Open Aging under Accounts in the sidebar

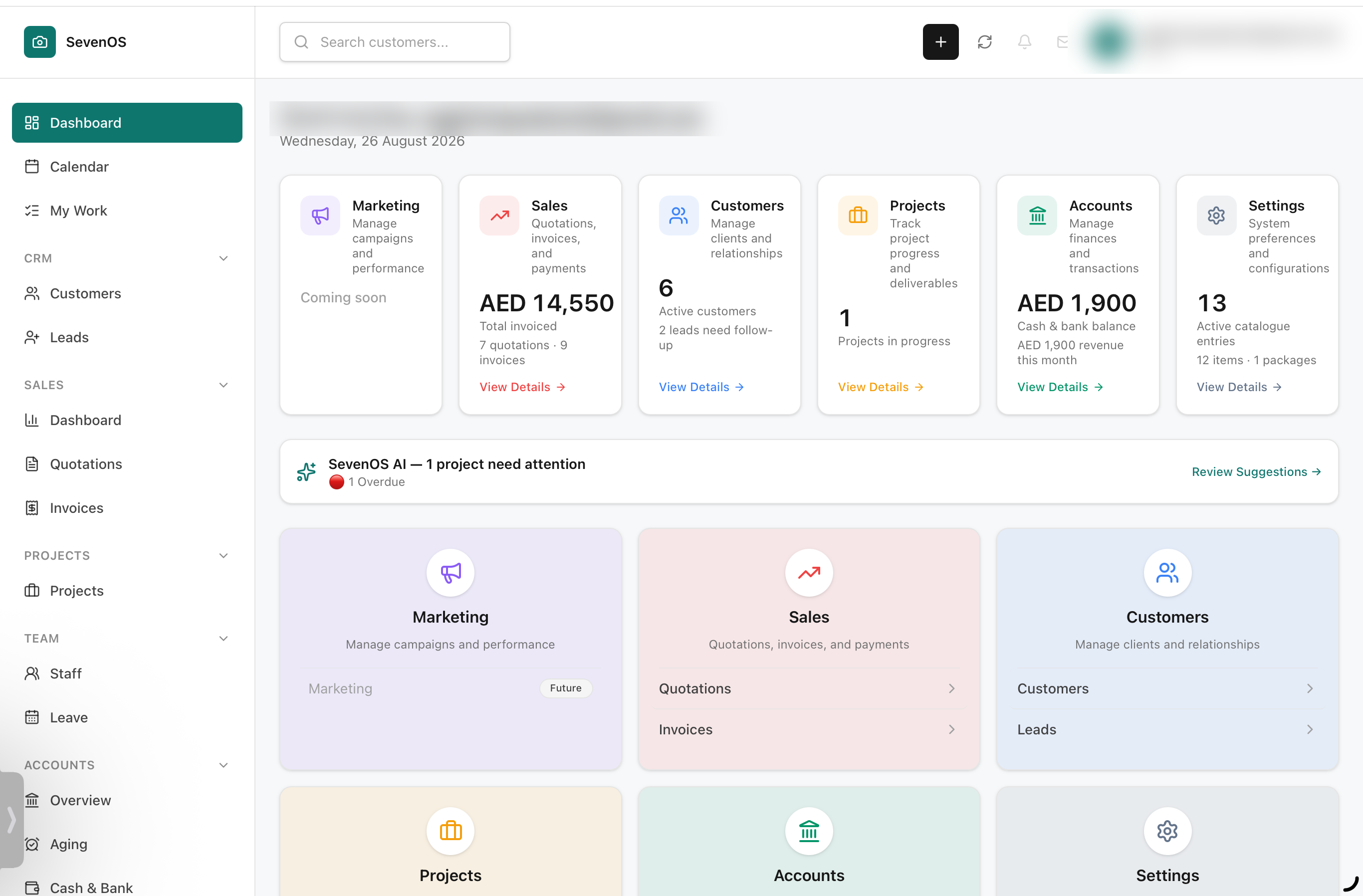pos(127,844)
